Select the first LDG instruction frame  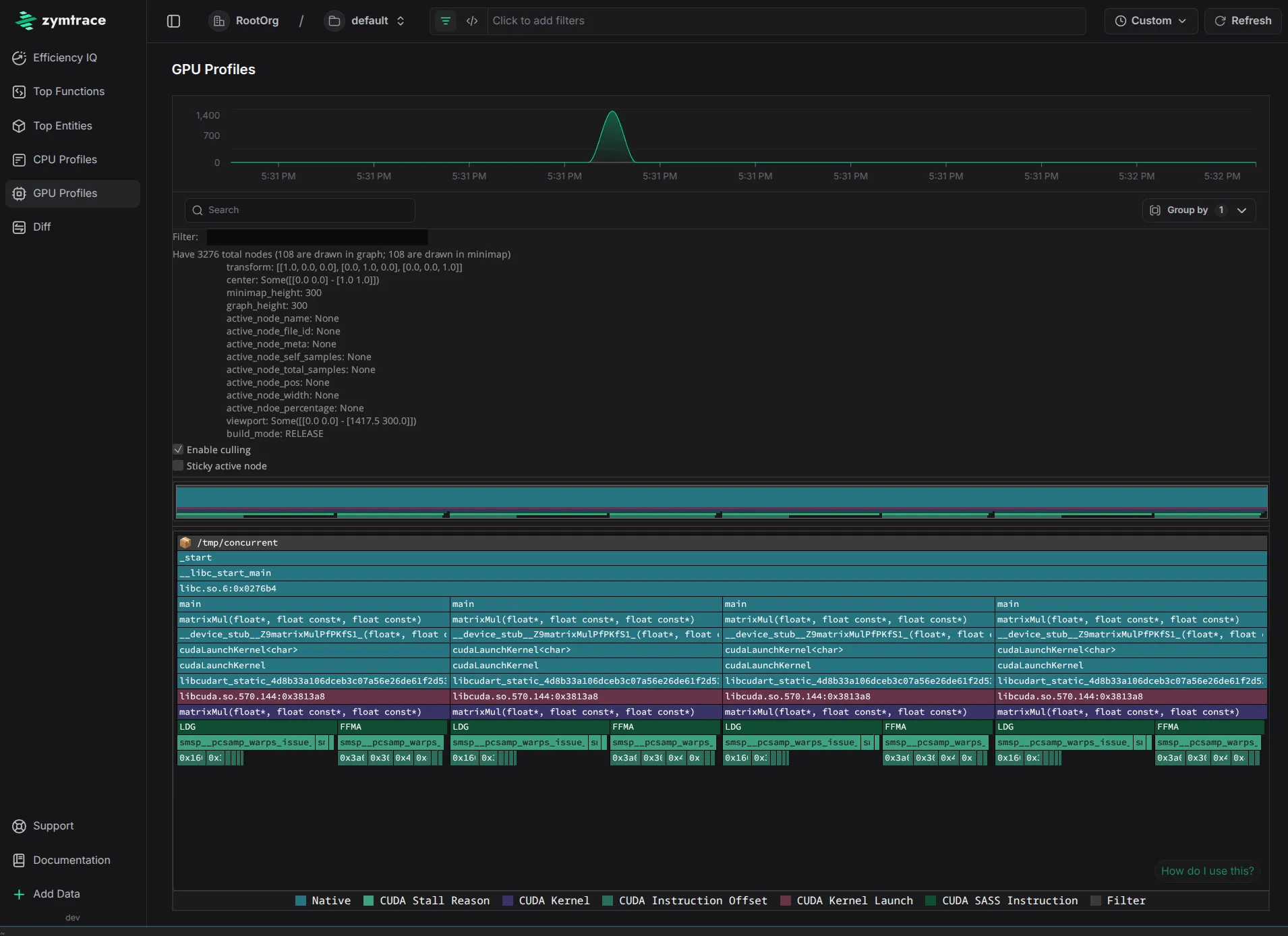pos(257,727)
